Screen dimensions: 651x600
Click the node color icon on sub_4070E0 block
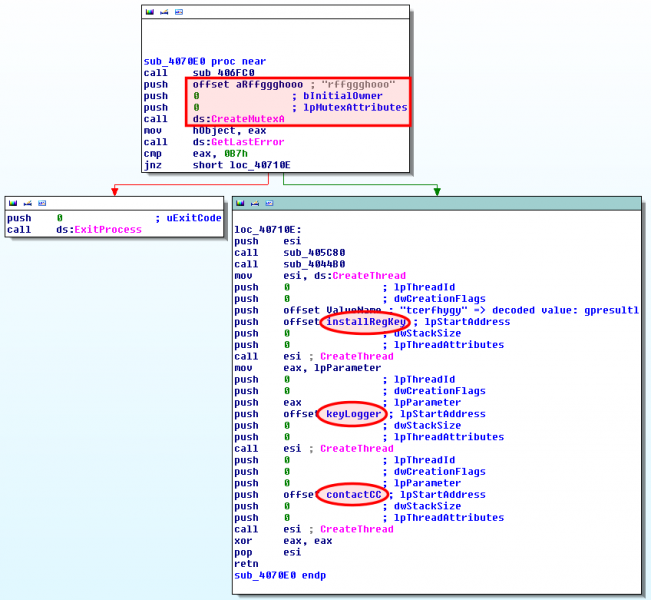click(x=150, y=12)
